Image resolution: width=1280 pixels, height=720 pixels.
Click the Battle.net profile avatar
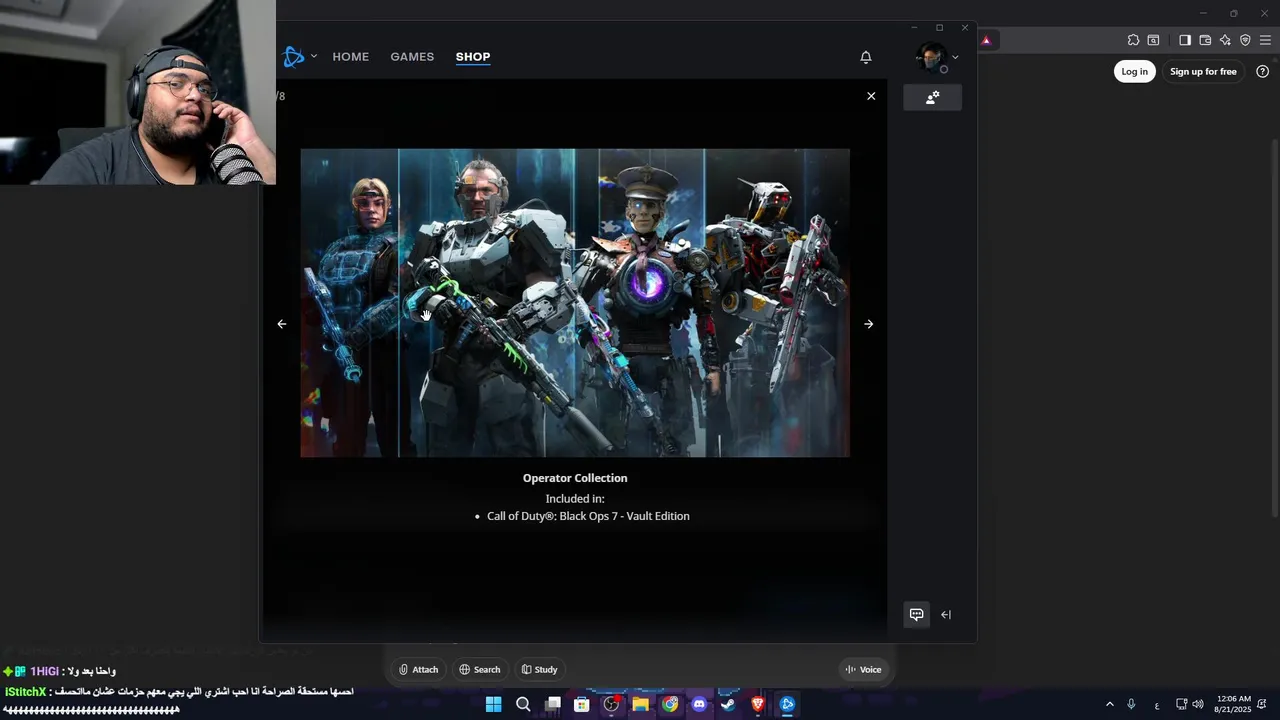coord(931,58)
